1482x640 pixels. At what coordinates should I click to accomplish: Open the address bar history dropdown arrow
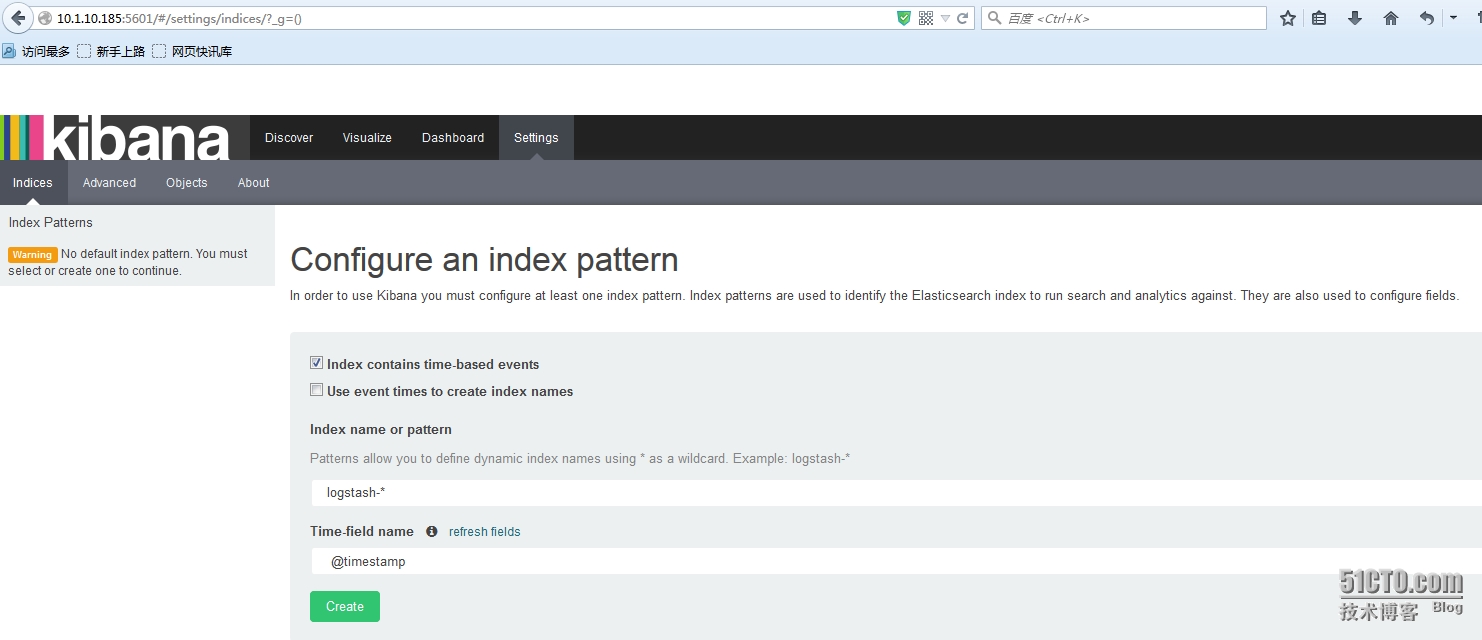pyautogui.click(x=945, y=18)
